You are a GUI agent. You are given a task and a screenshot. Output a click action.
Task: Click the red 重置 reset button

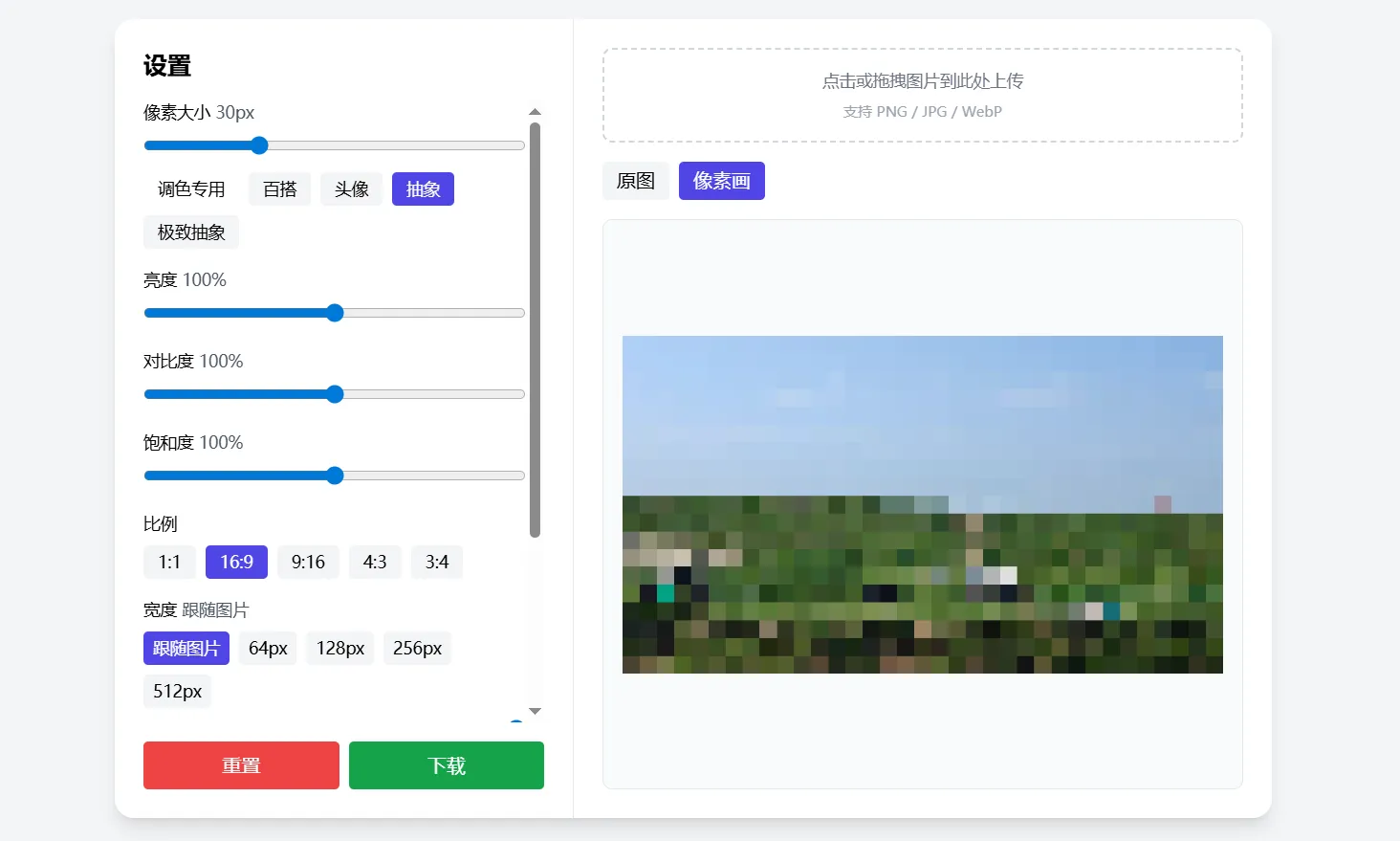(x=240, y=764)
